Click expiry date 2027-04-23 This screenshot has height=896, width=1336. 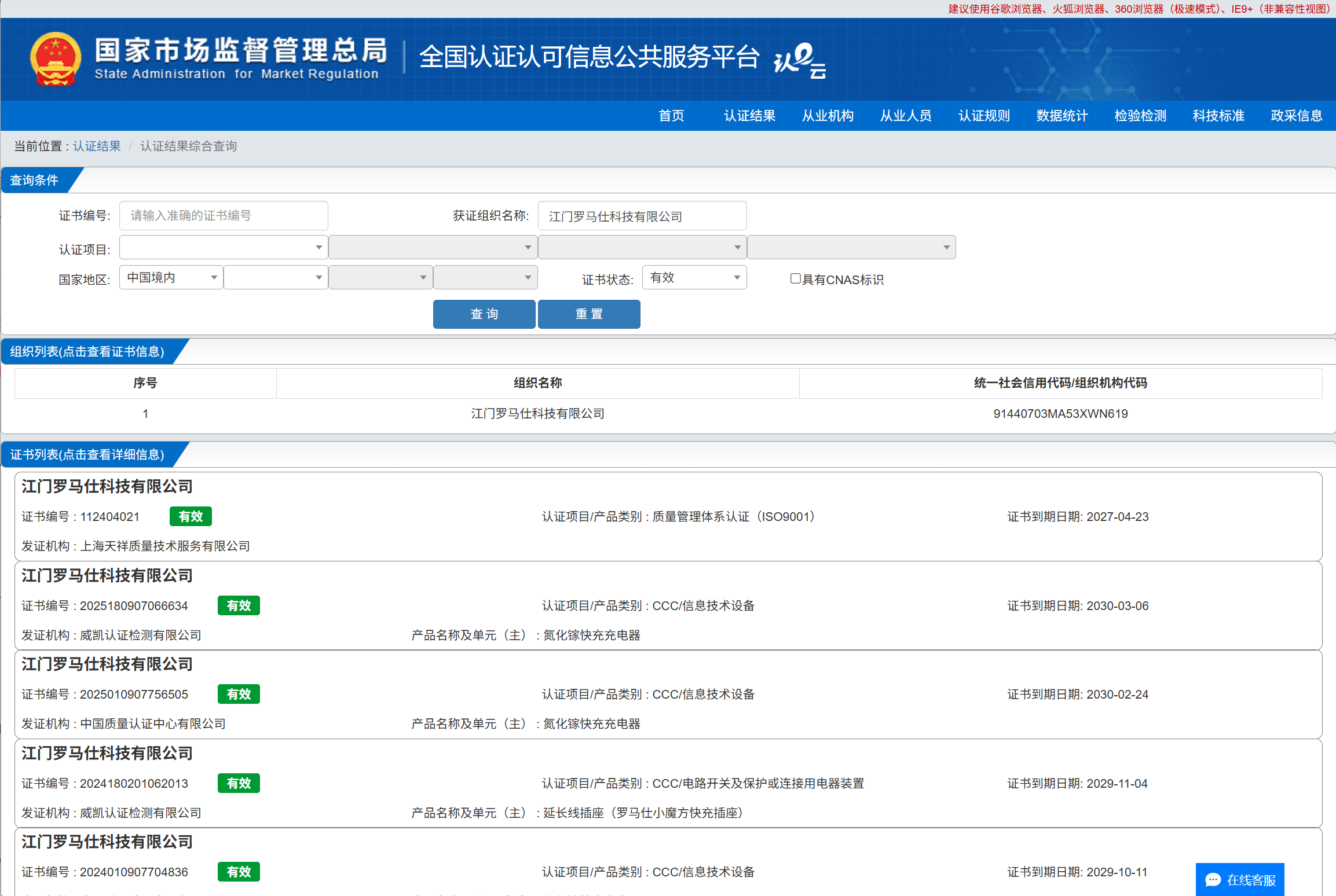1117,516
